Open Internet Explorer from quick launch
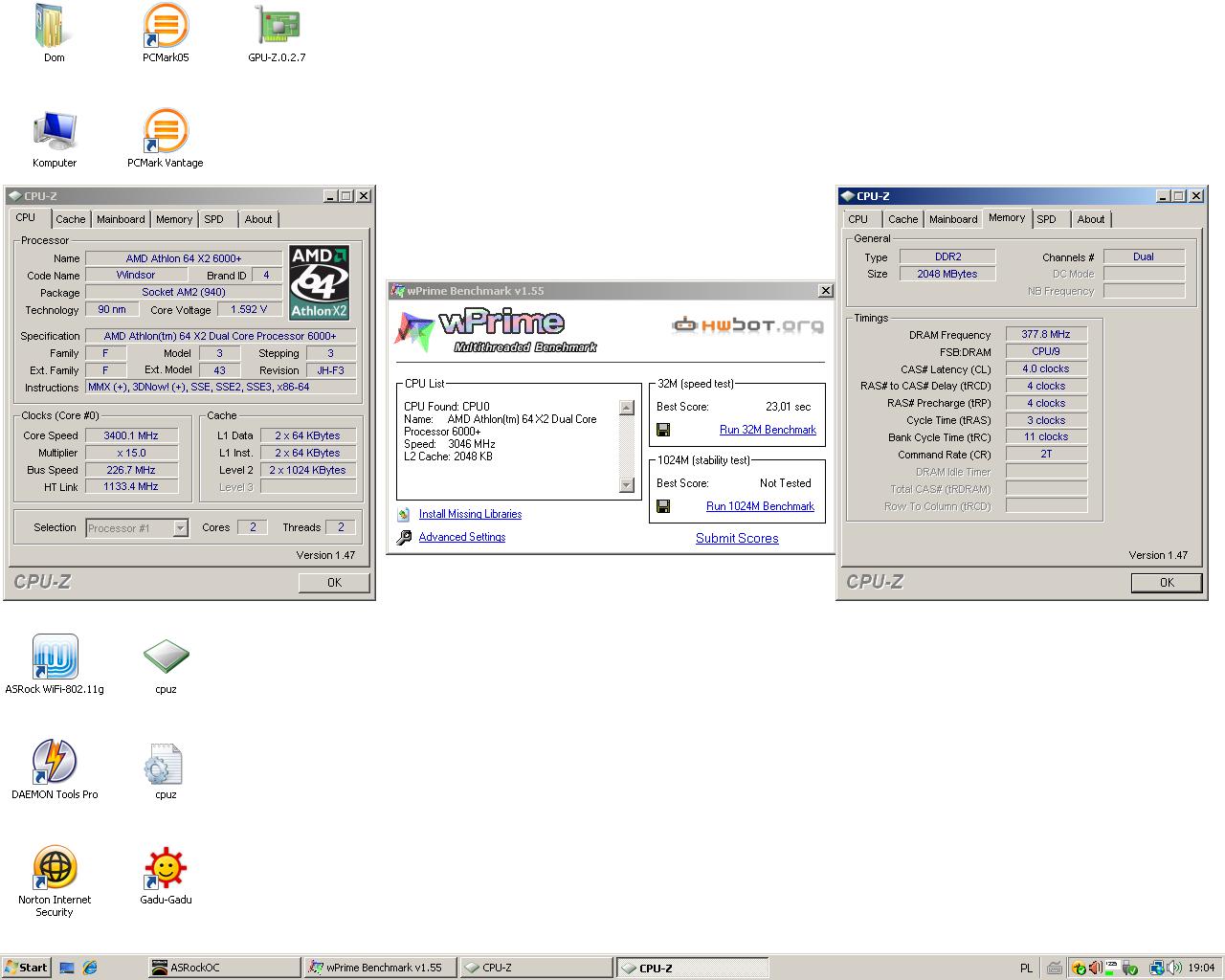 pyautogui.click(x=90, y=968)
